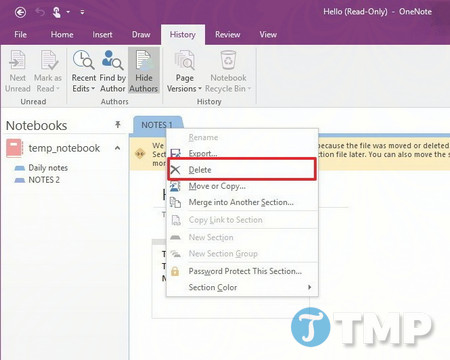Click Next Unread button
The image size is (450, 360).
(x=18, y=71)
